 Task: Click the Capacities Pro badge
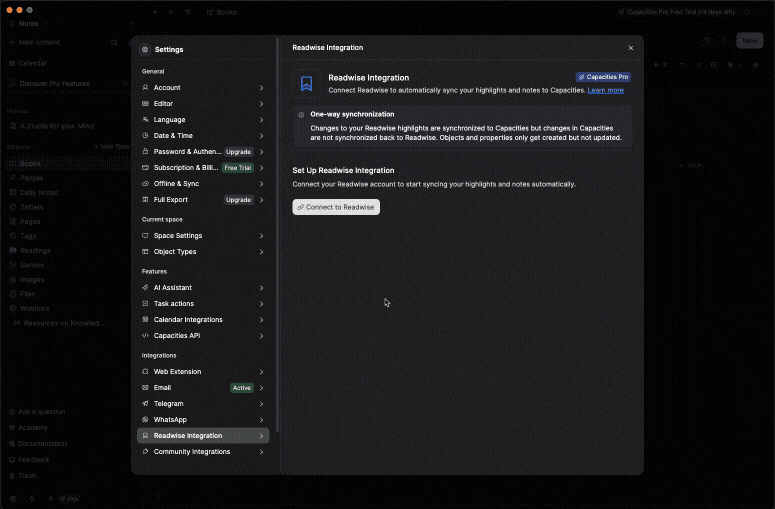pos(603,77)
